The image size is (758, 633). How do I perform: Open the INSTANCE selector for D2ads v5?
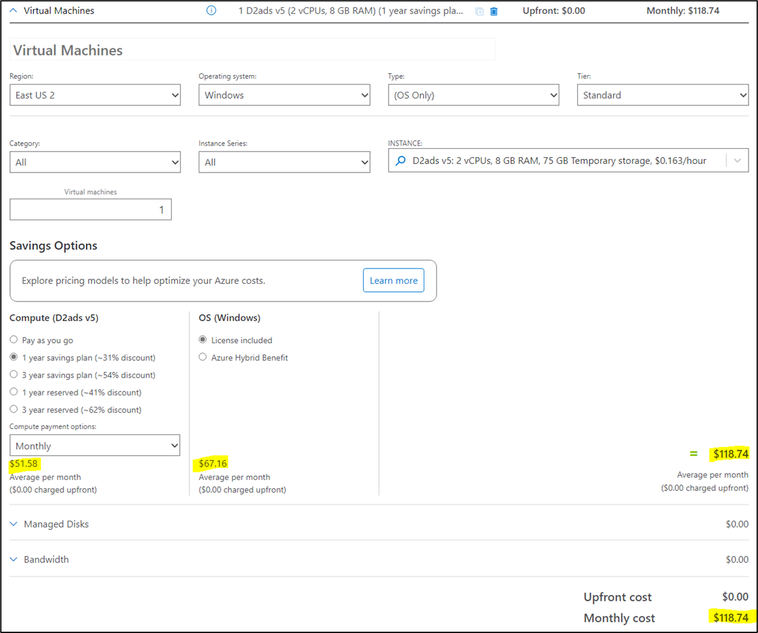click(568, 161)
